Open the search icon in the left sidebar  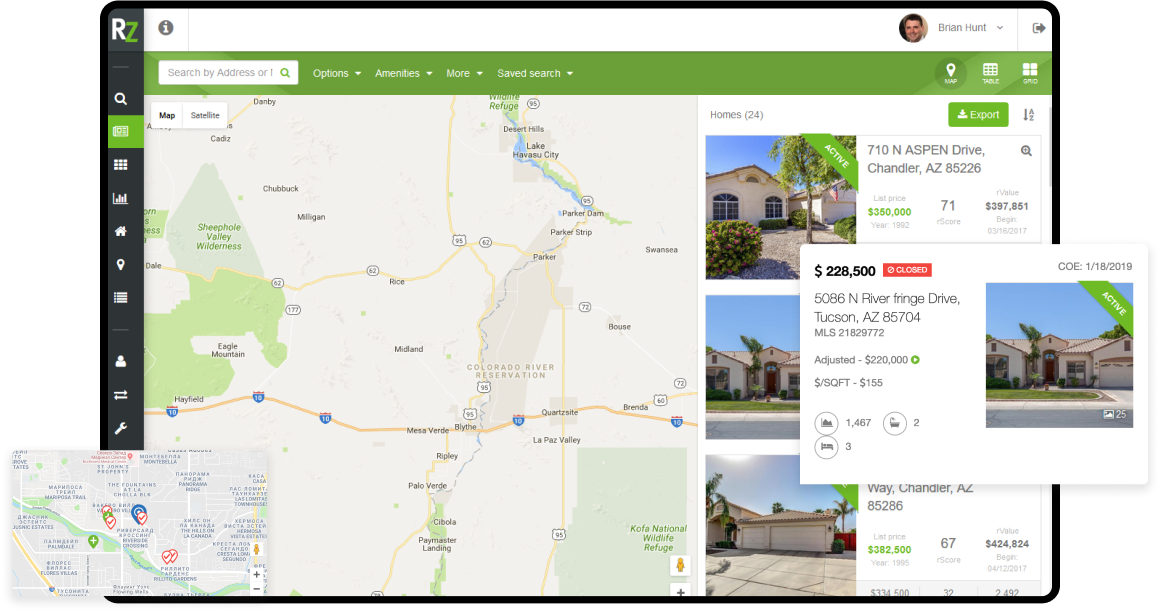click(x=121, y=98)
